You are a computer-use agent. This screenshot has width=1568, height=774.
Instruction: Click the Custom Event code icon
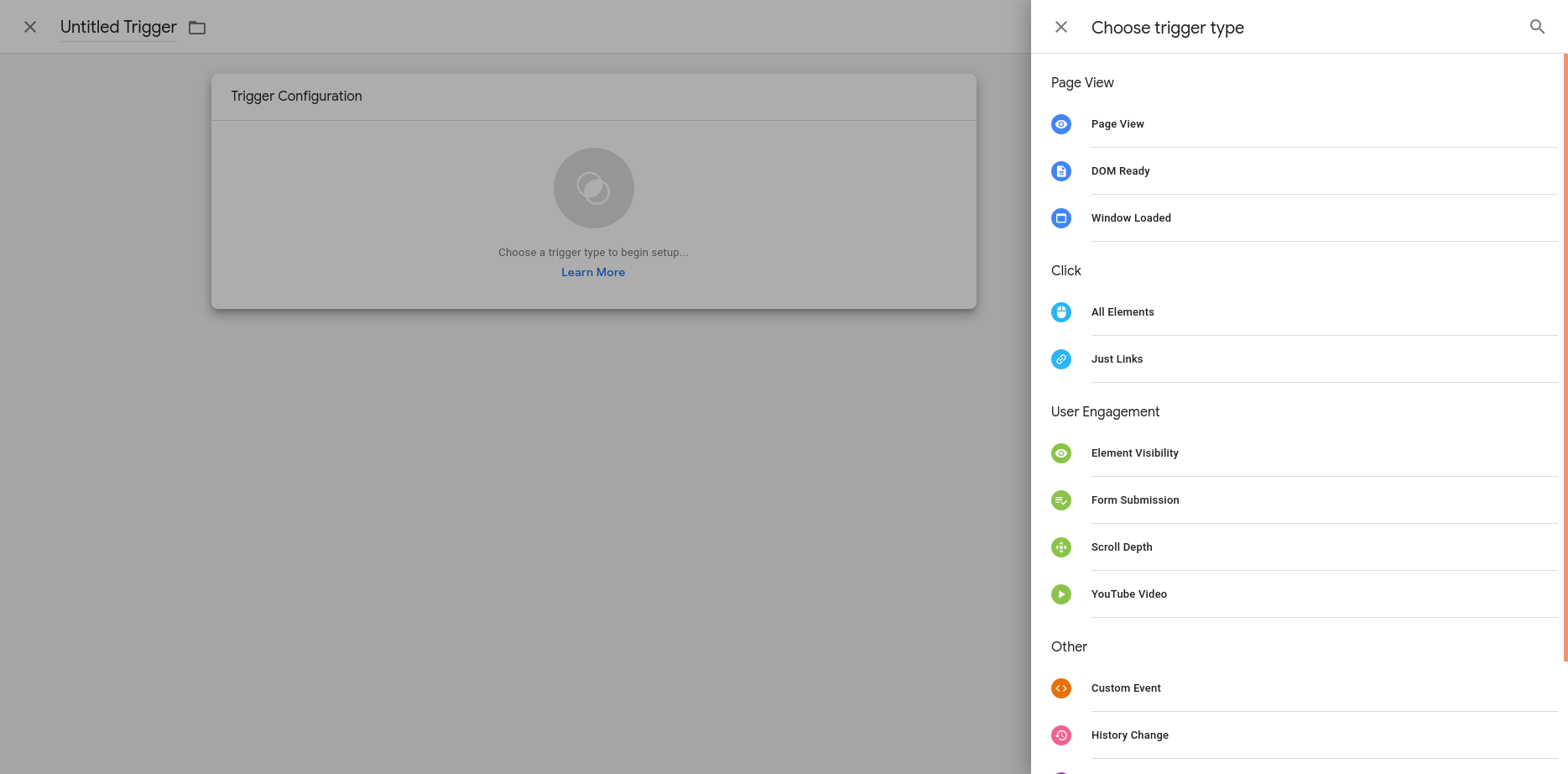click(1061, 688)
